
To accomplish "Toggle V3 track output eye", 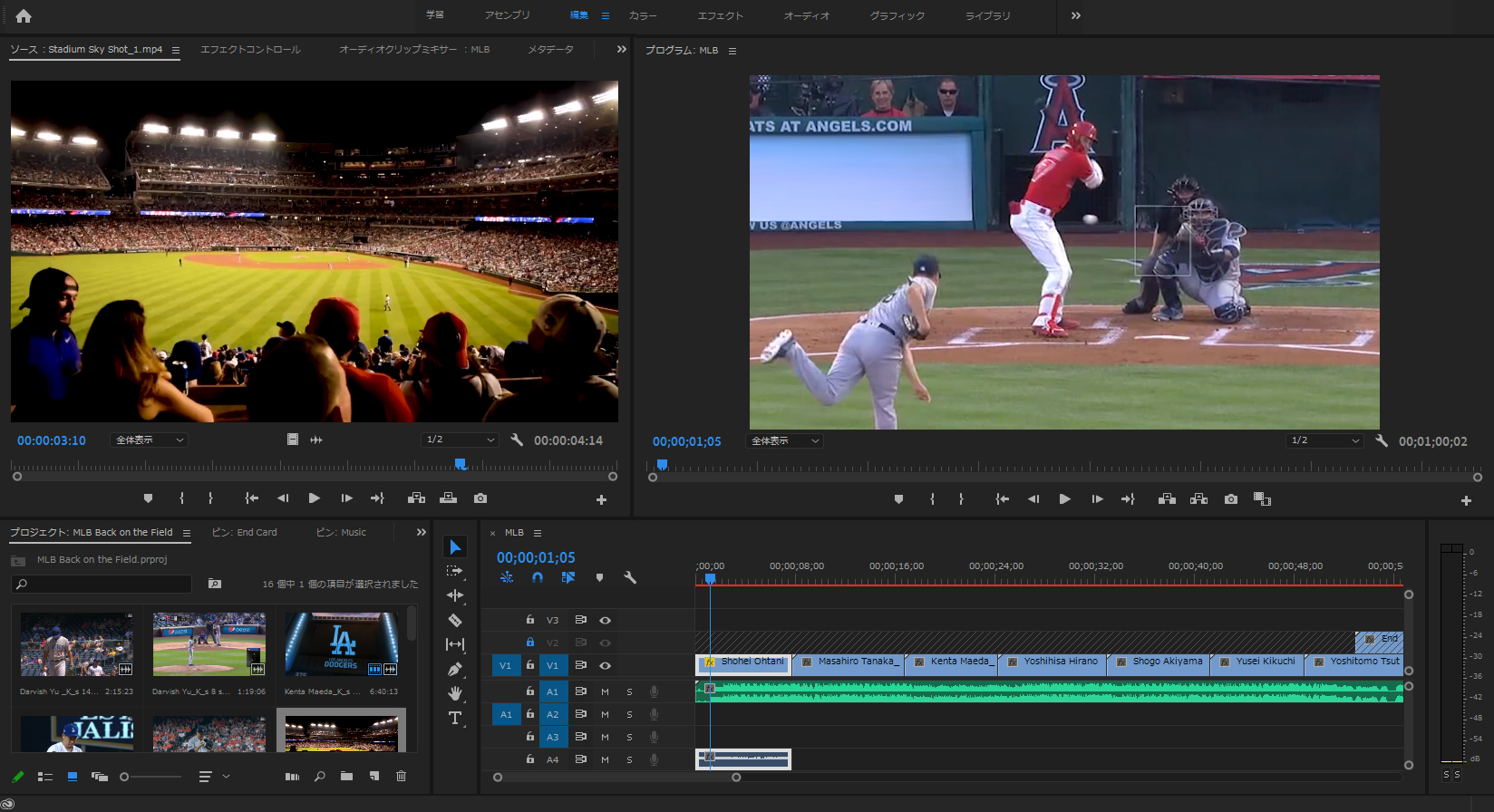I will click(x=605, y=620).
